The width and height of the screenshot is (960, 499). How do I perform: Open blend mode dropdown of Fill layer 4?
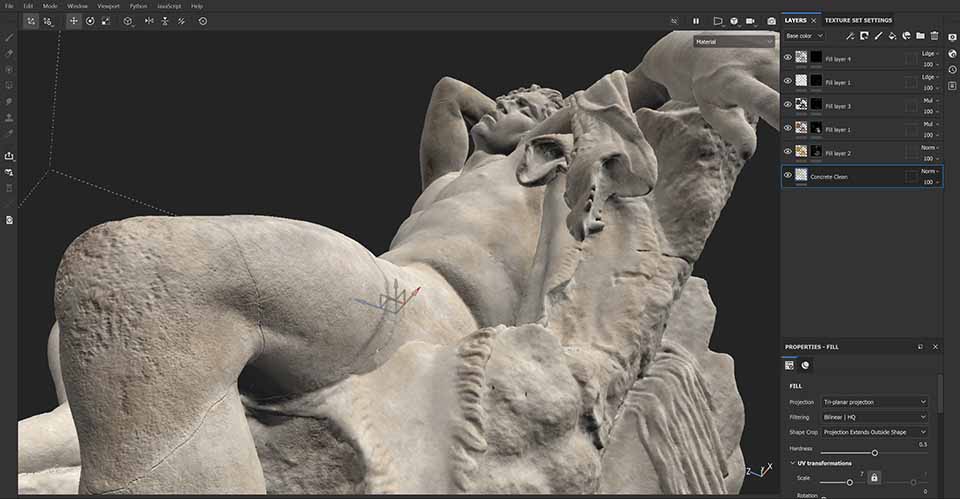point(931,54)
